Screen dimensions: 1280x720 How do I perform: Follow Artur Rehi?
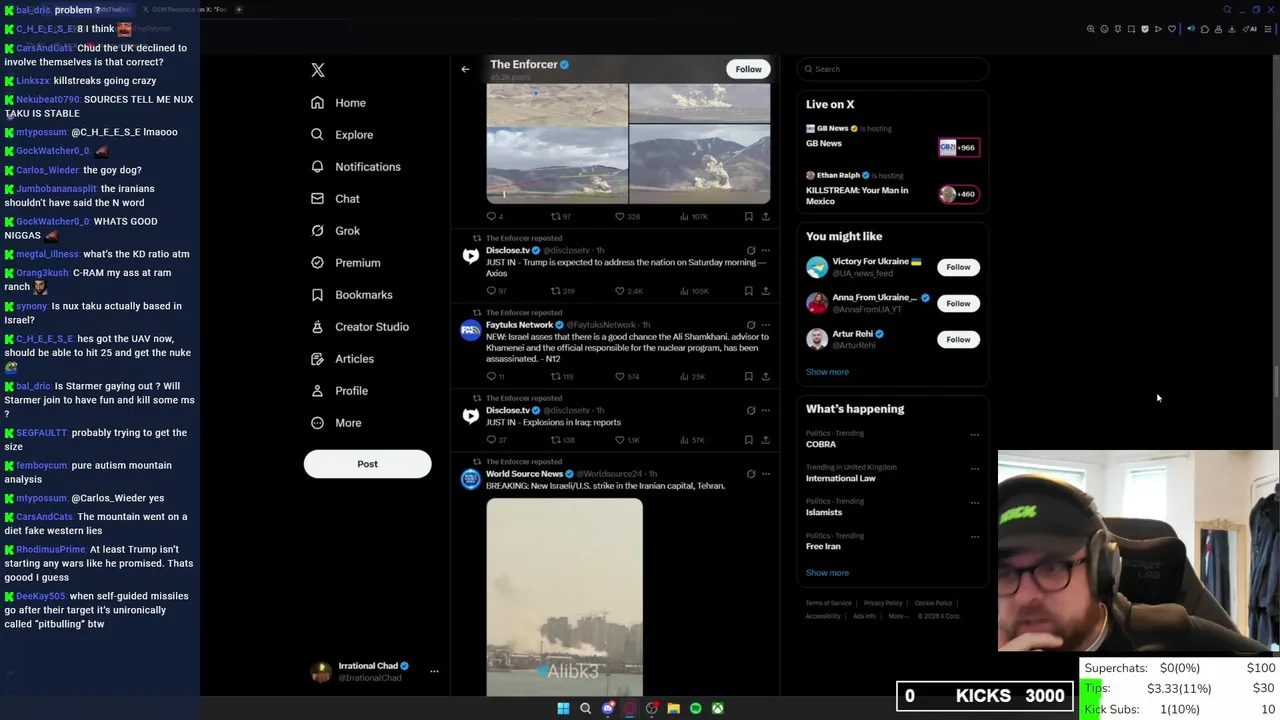click(x=958, y=339)
